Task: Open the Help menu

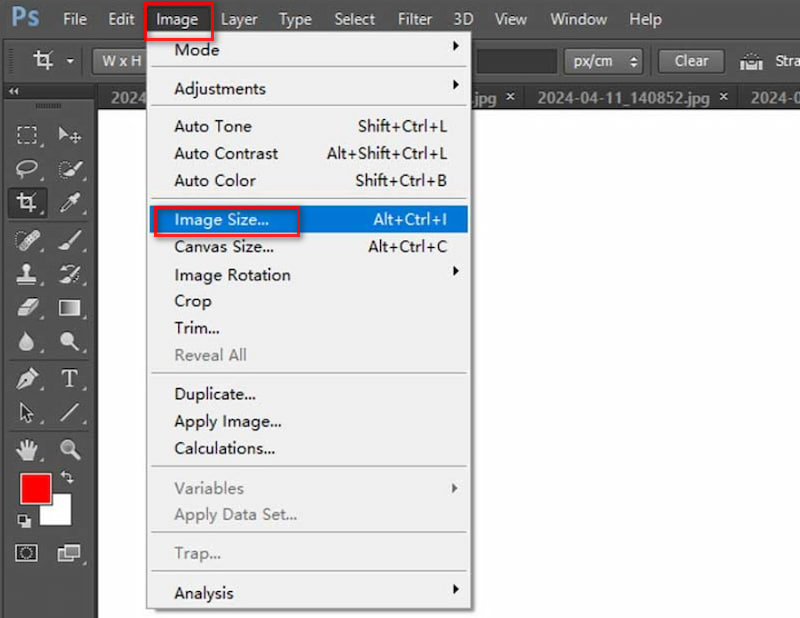Action: (x=645, y=19)
